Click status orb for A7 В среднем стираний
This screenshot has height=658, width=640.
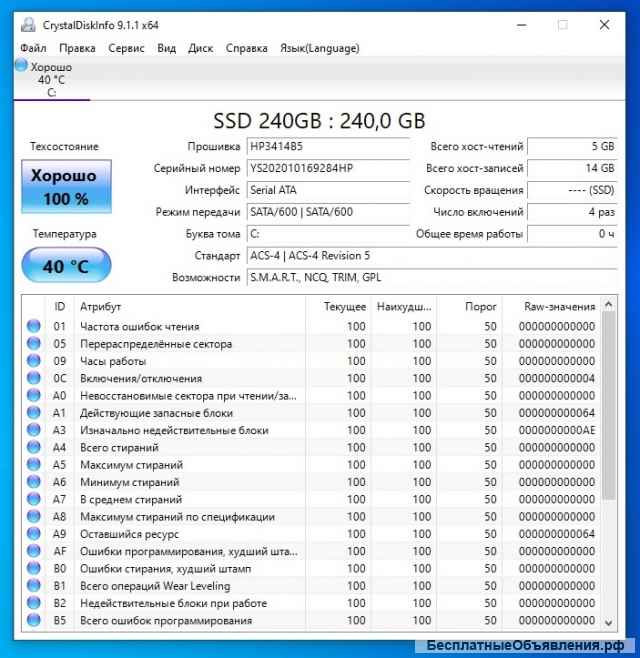(x=34, y=499)
